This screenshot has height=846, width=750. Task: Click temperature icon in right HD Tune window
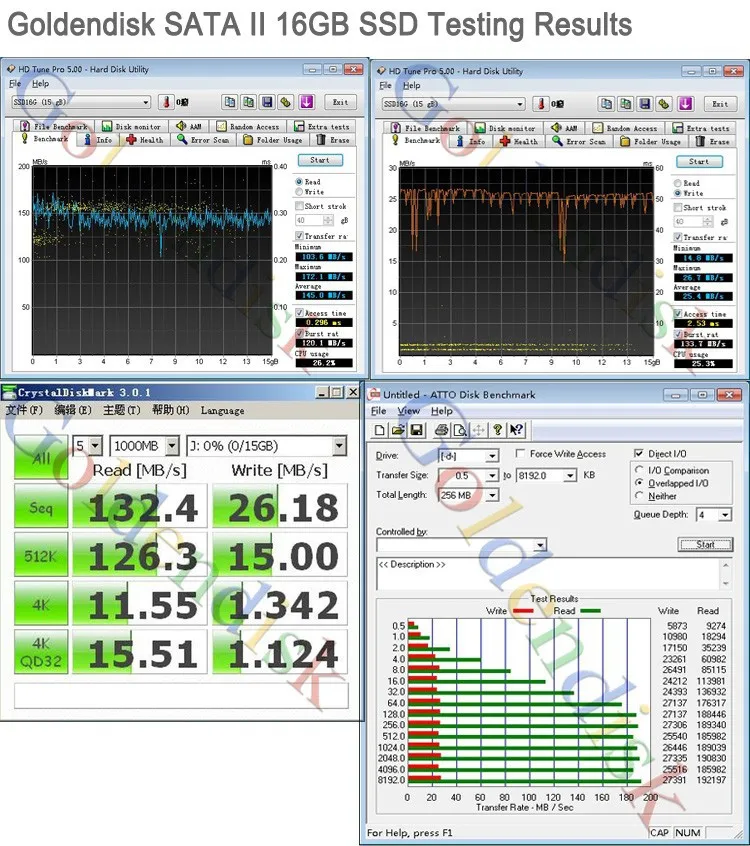point(541,104)
